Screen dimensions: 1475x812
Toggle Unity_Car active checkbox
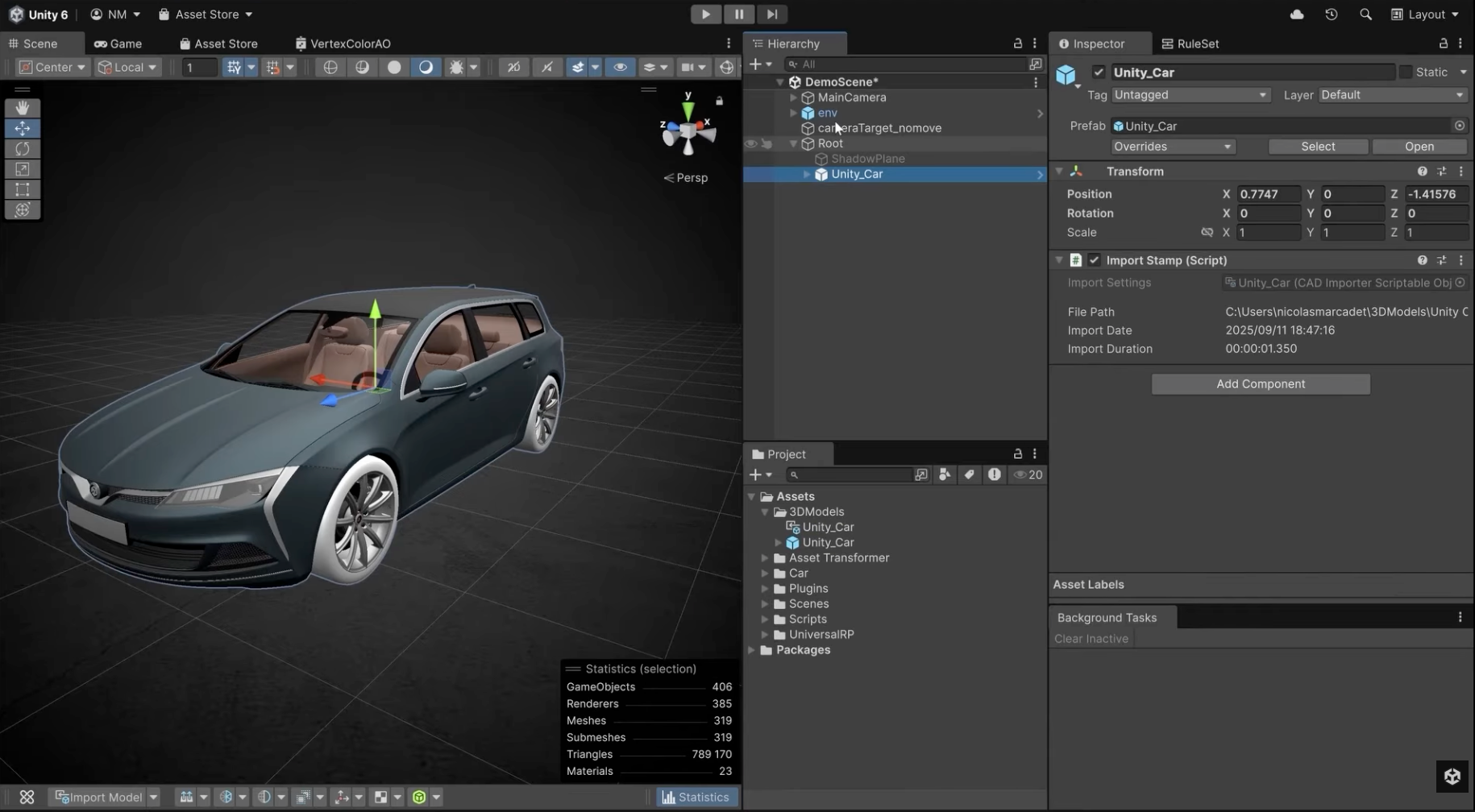[1098, 72]
